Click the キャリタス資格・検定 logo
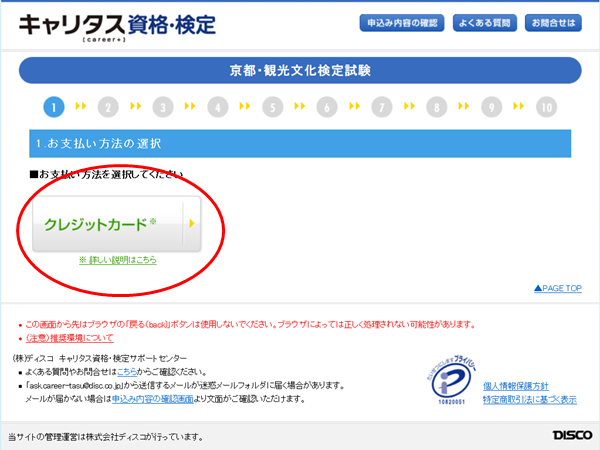This screenshot has width=600, height=450. 117,27
